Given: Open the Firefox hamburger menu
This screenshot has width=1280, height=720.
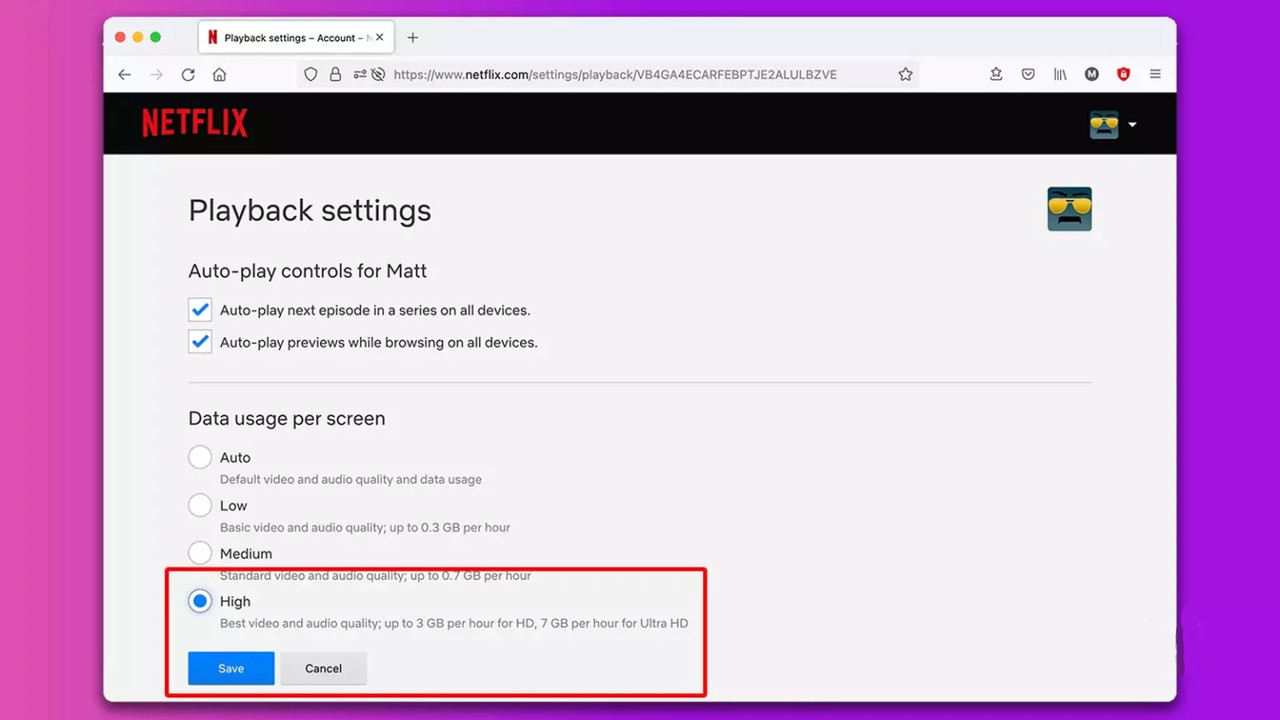Looking at the screenshot, I should click(x=1155, y=74).
